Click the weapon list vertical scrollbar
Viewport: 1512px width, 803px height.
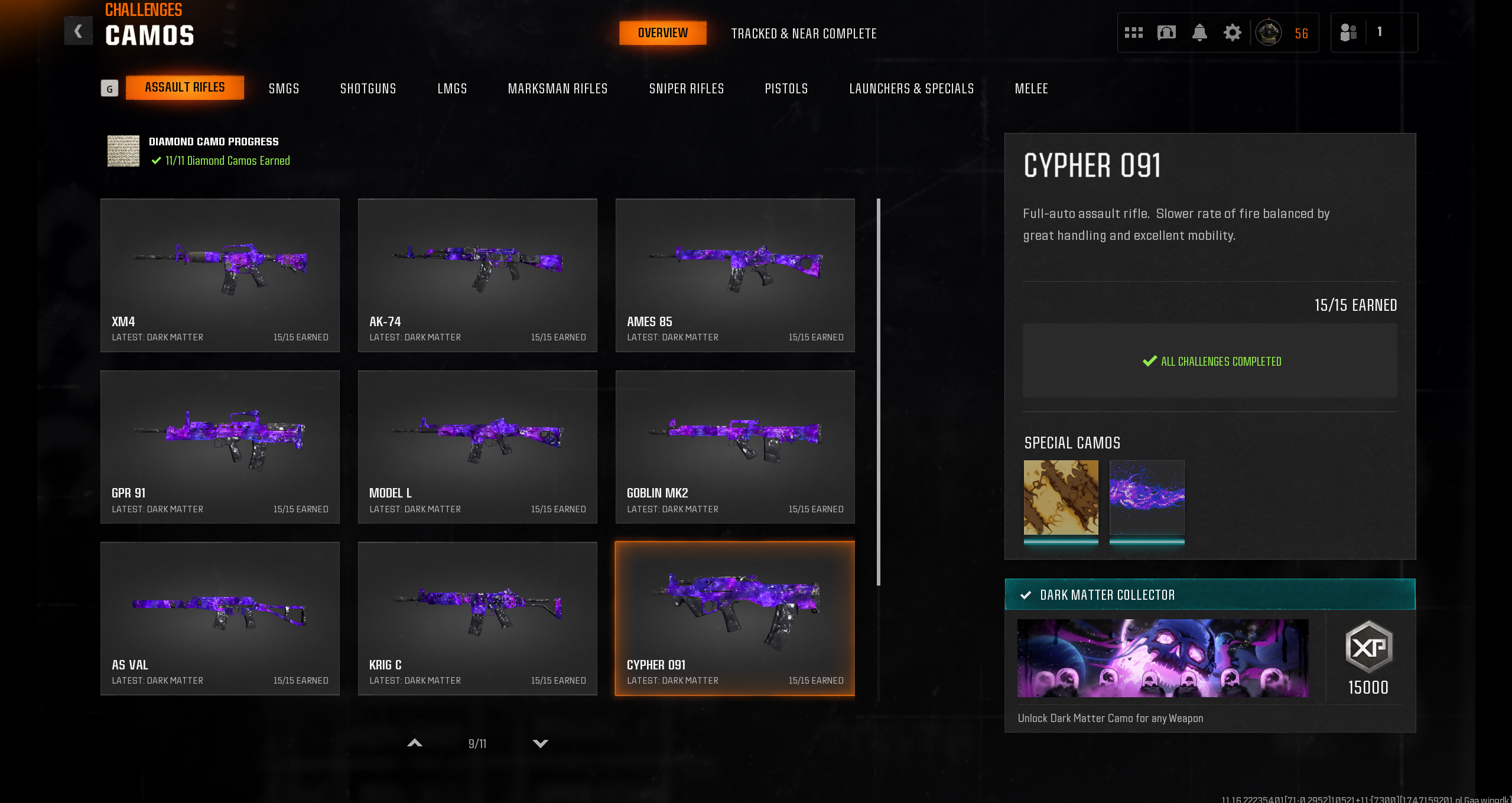[879, 392]
